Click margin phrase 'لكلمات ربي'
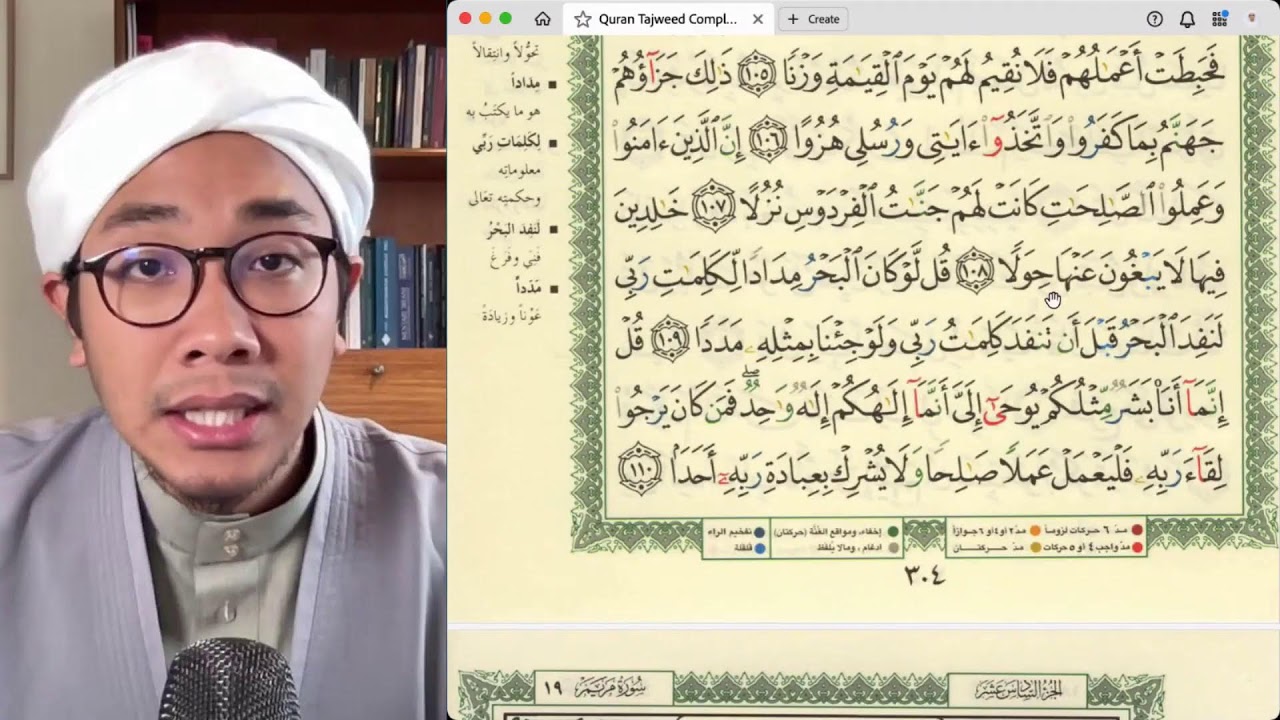Screen dimensions: 1280x720 [507, 143]
